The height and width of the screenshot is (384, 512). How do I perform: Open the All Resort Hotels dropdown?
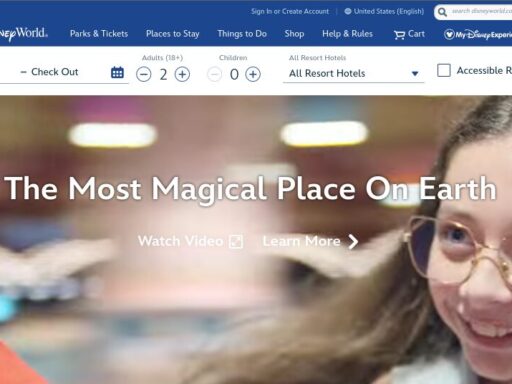pyautogui.click(x=354, y=73)
